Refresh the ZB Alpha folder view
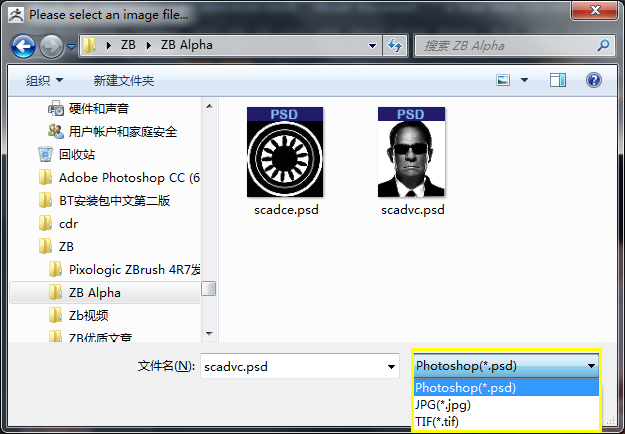The width and height of the screenshot is (625, 434). [x=395, y=46]
